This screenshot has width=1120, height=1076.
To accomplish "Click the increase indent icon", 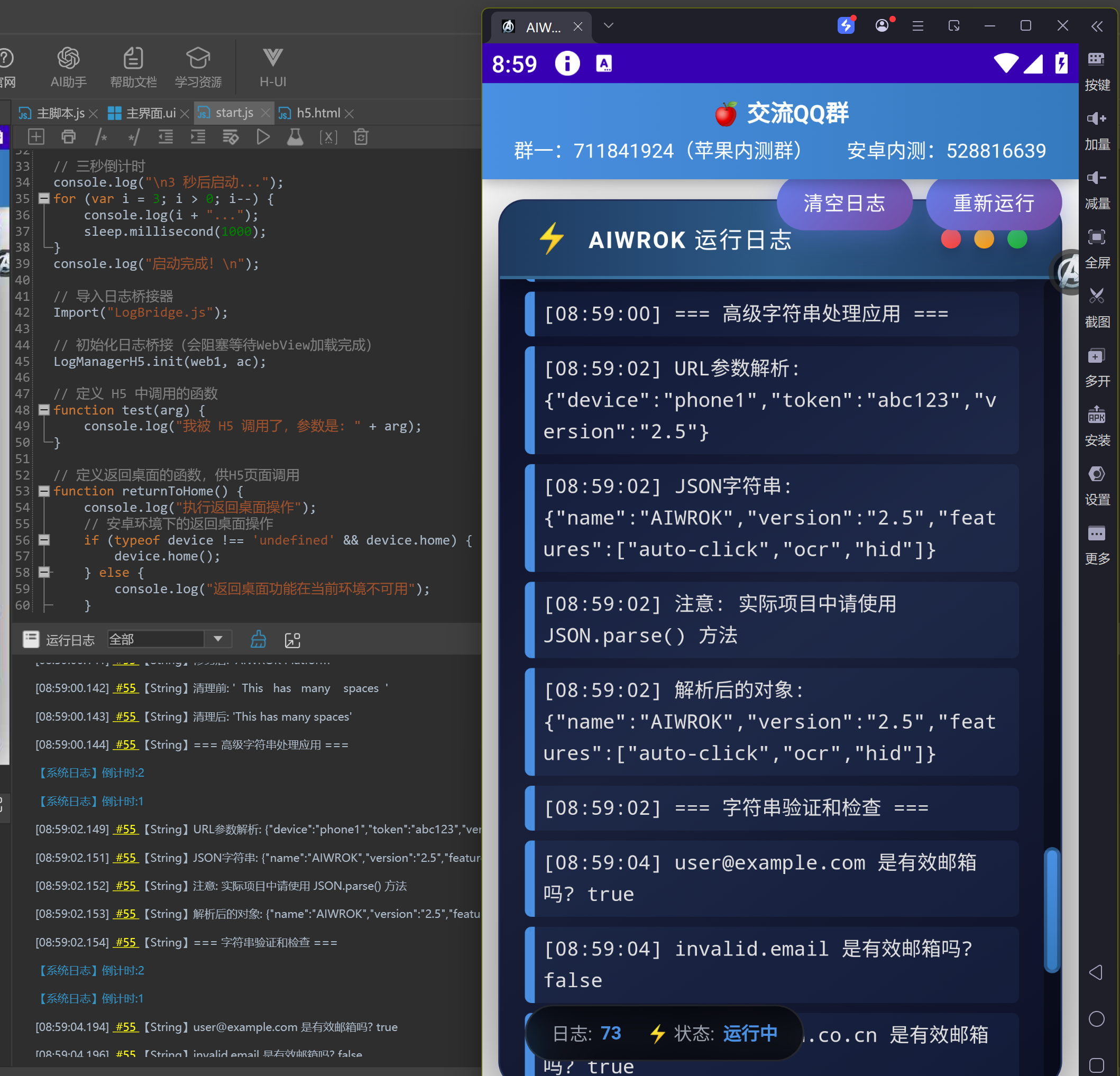I will pyautogui.click(x=198, y=136).
